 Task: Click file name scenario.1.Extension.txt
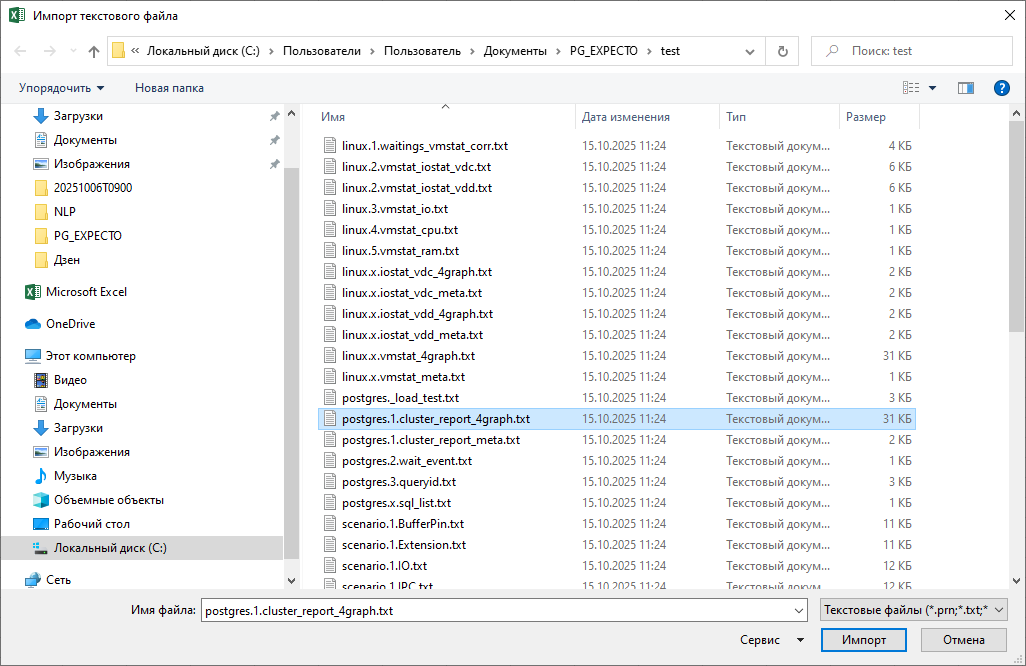click(x=404, y=545)
